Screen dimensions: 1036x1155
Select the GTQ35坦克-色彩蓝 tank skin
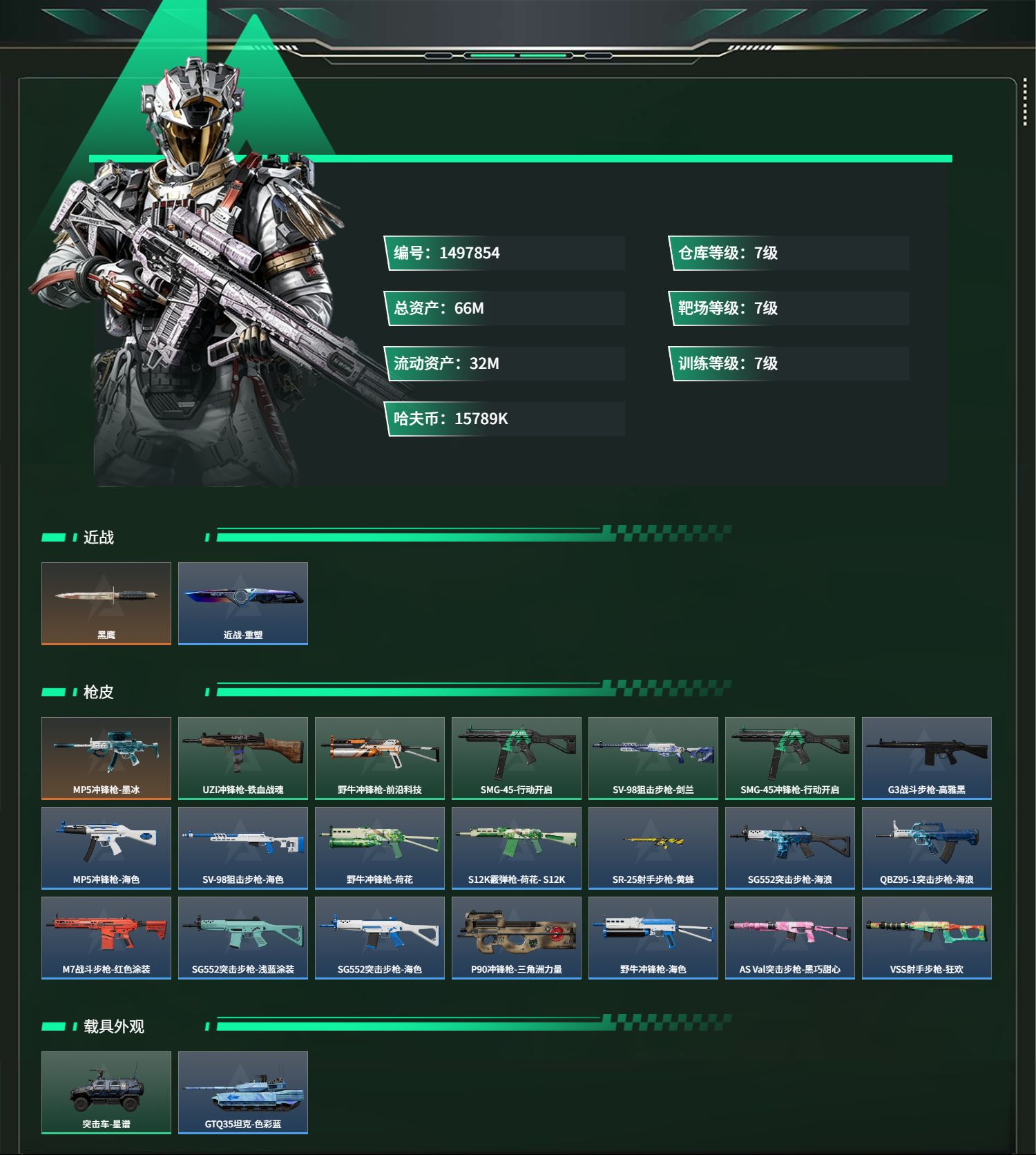[x=243, y=1093]
